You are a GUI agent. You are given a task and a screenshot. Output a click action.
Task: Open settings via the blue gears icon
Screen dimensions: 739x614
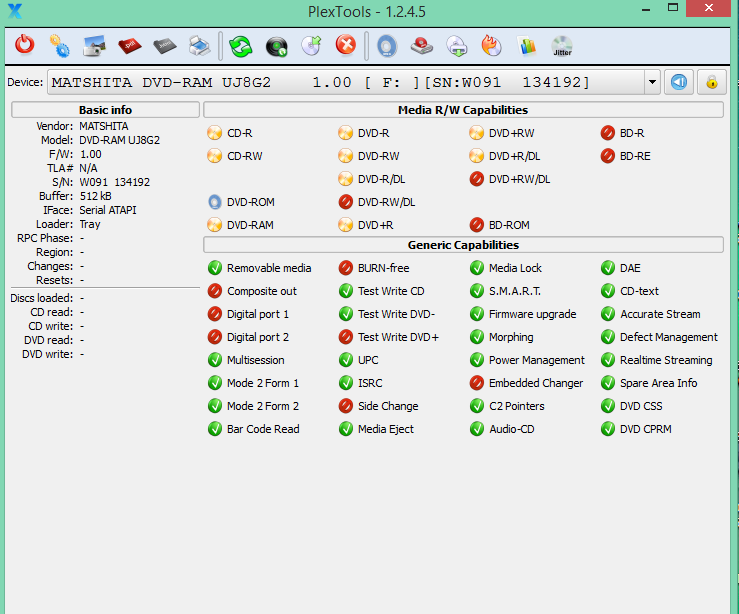point(60,46)
